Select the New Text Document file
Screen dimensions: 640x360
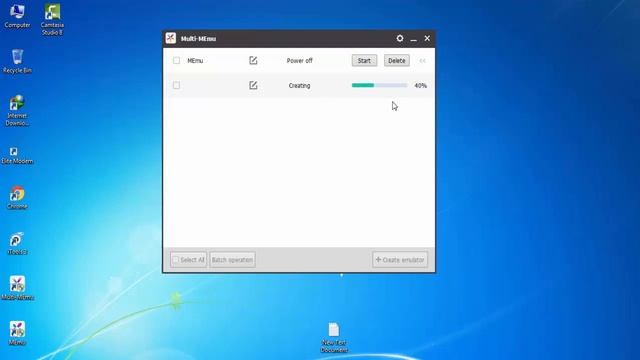pyautogui.click(x=334, y=338)
